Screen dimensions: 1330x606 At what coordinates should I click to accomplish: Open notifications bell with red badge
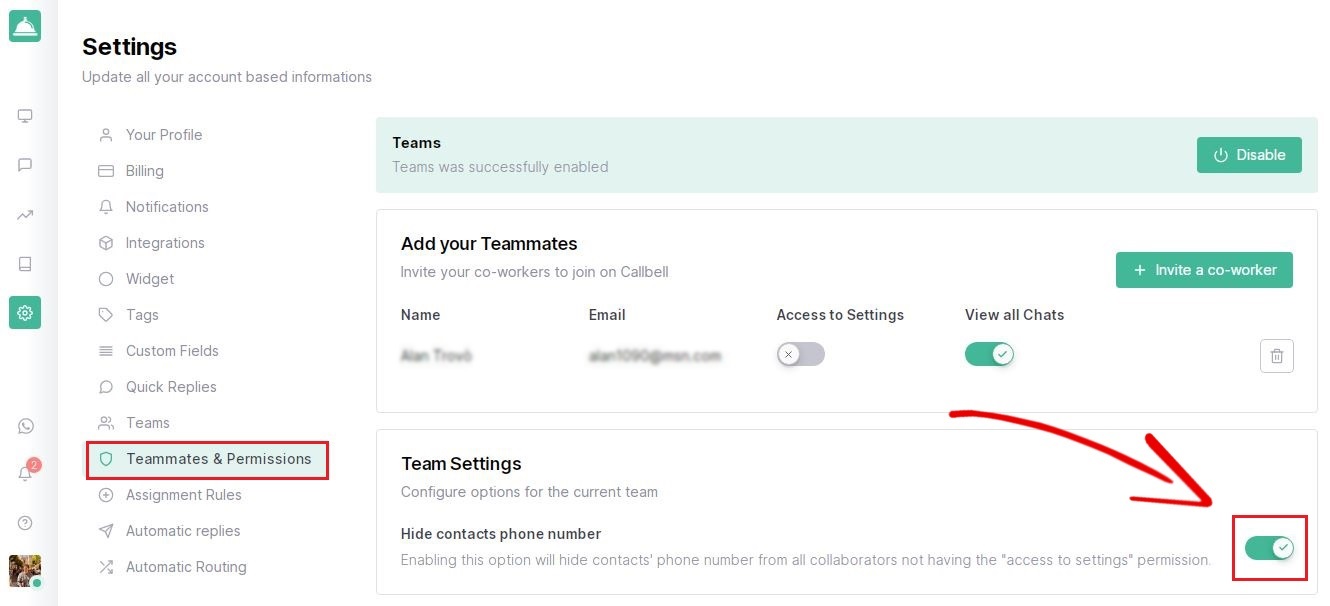(26, 473)
